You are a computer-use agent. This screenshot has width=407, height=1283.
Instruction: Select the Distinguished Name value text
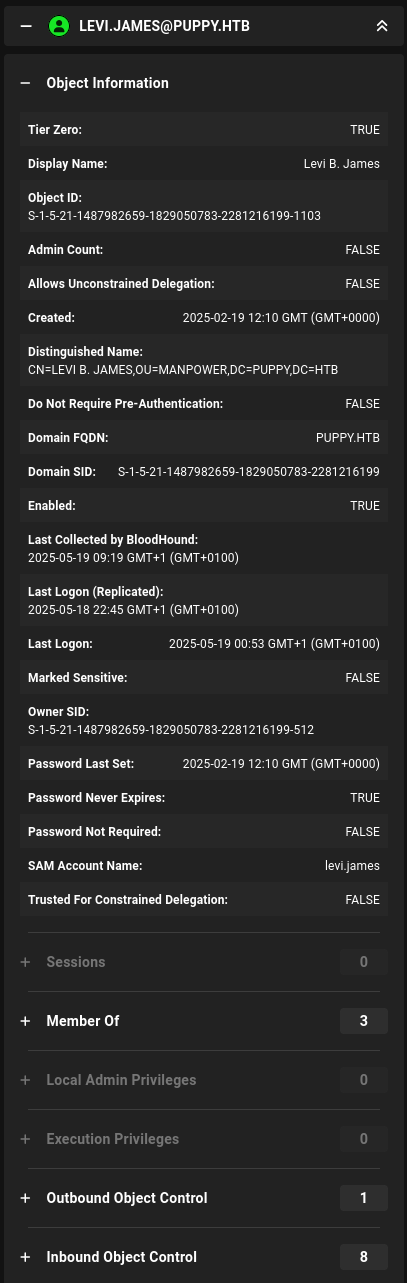tap(183, 370)
